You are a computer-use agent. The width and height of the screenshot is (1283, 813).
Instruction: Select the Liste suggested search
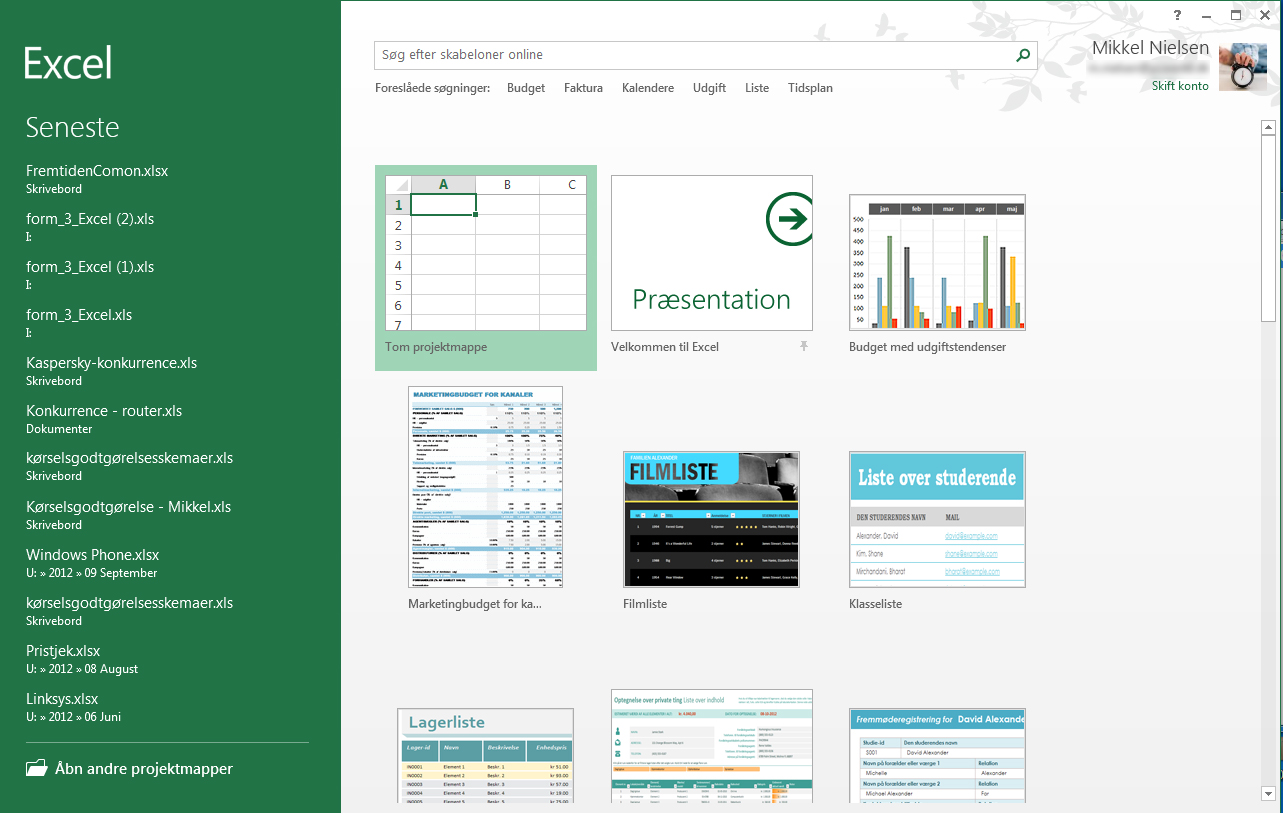(x=757, y=88)
